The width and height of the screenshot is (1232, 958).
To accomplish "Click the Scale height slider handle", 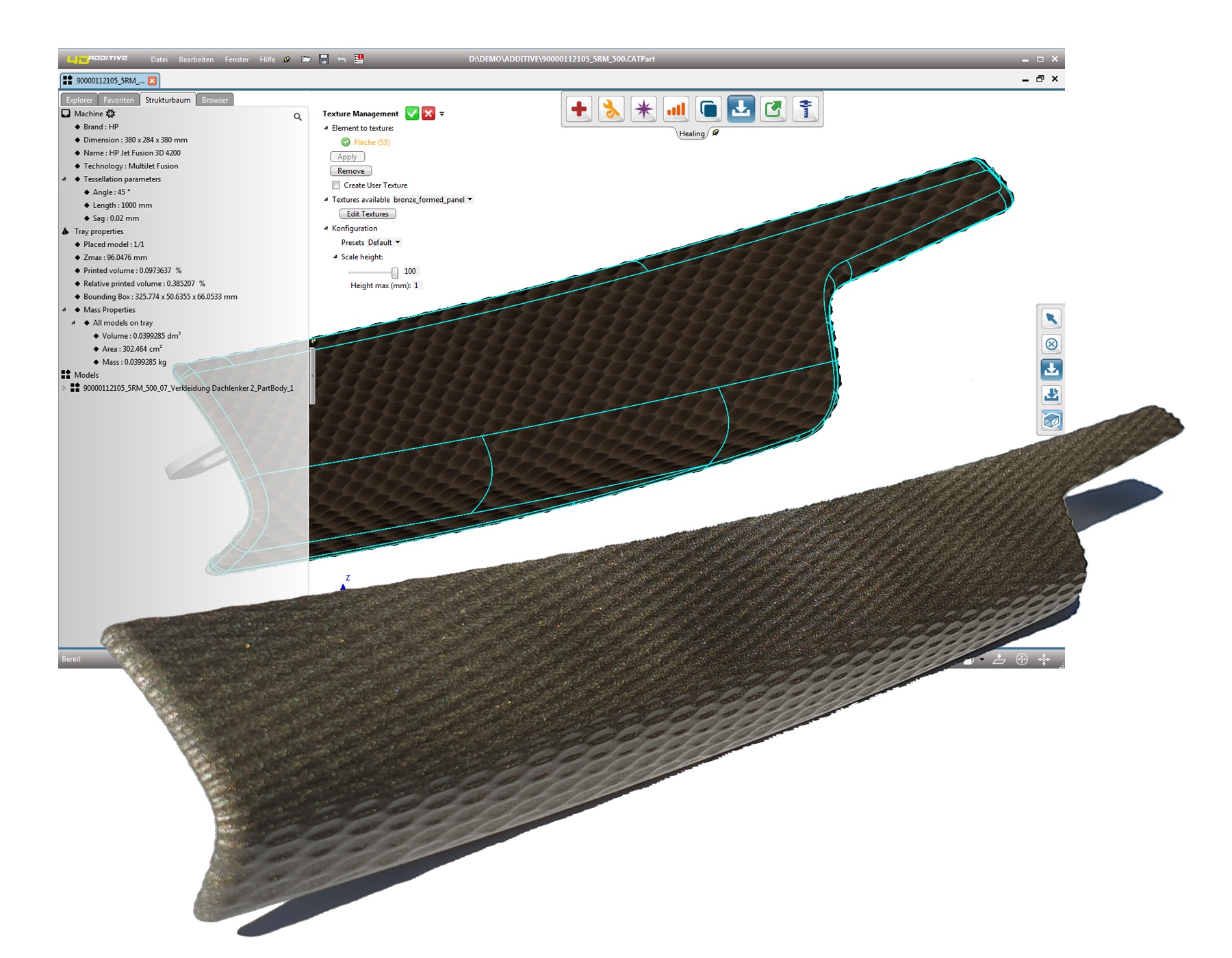I will point(395,272).
